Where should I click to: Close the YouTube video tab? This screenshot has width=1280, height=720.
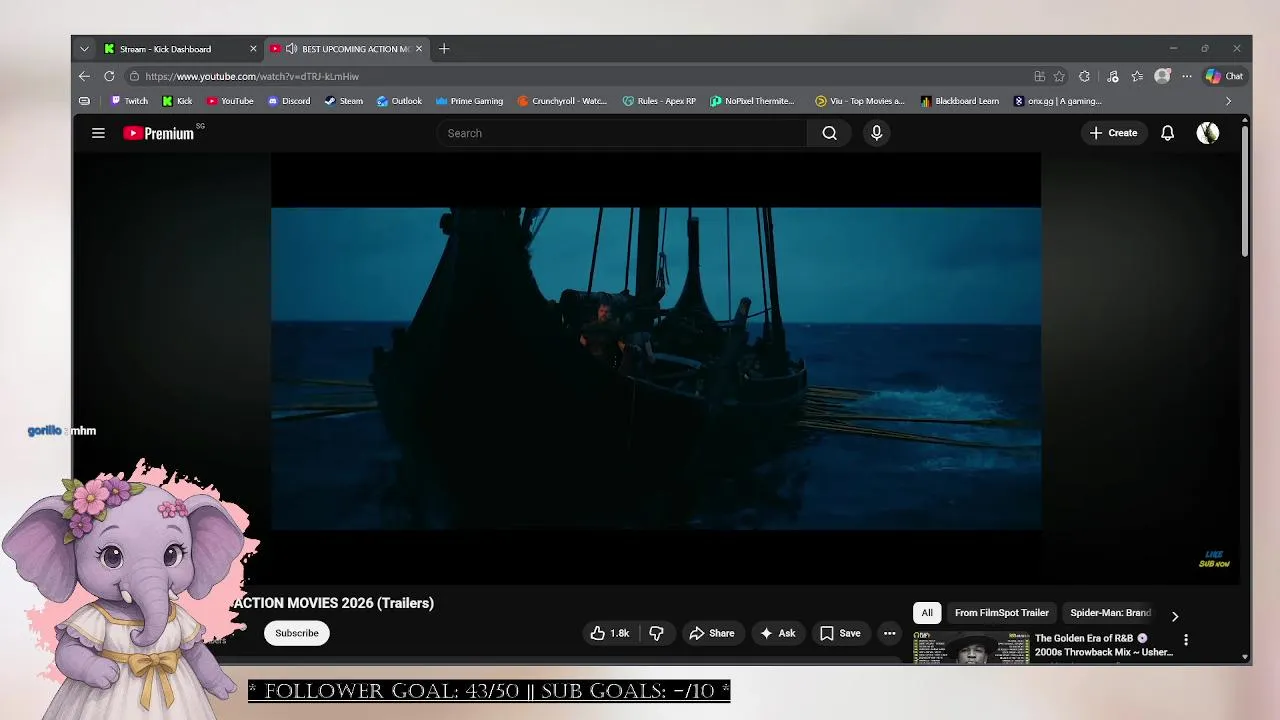(419, 49)
